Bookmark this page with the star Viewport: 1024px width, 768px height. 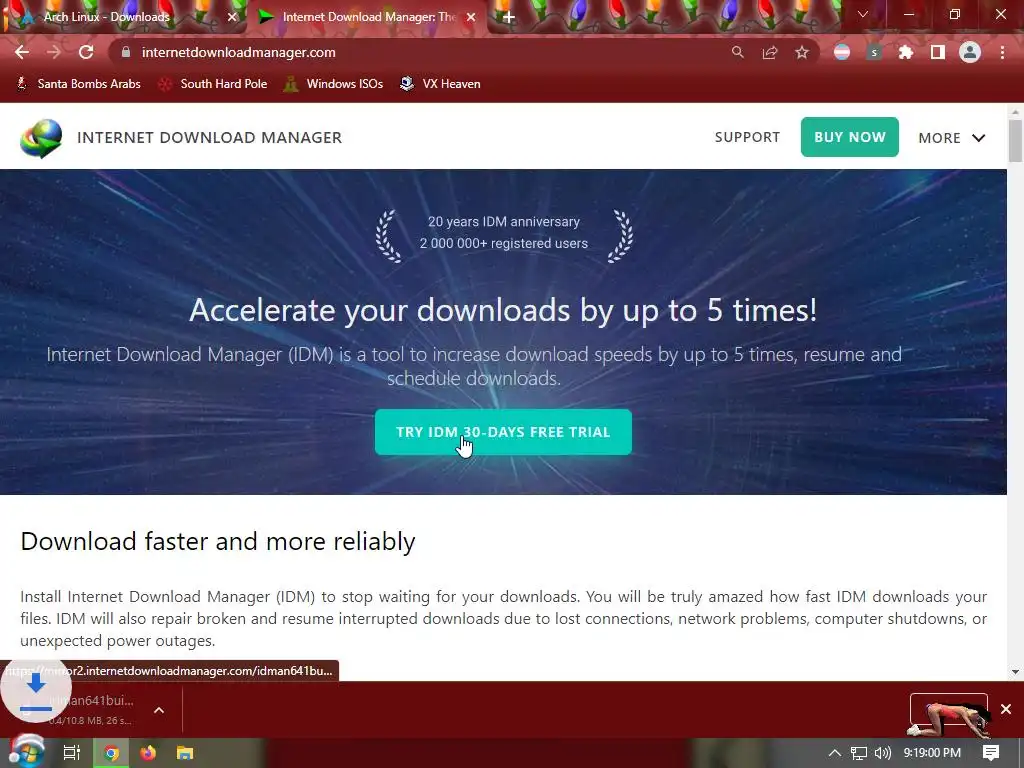(802, 52)
